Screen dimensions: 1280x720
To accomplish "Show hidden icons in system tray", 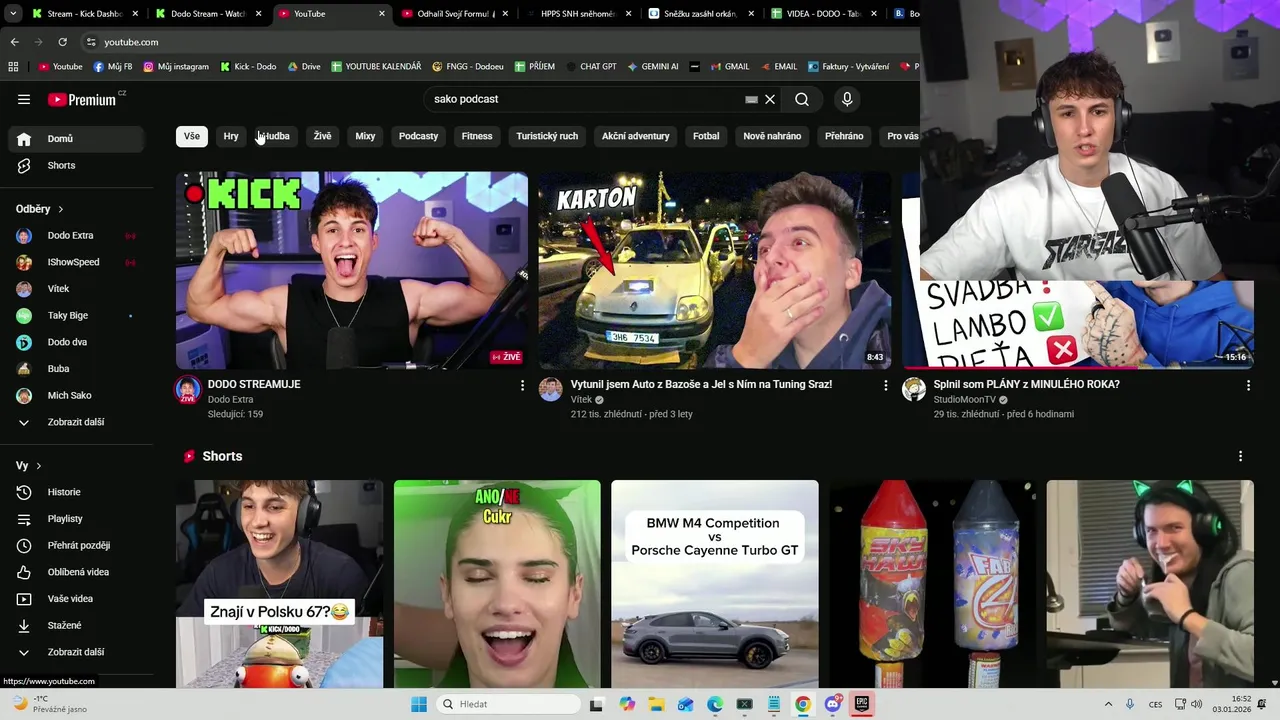I will [x=1108, y=704].
